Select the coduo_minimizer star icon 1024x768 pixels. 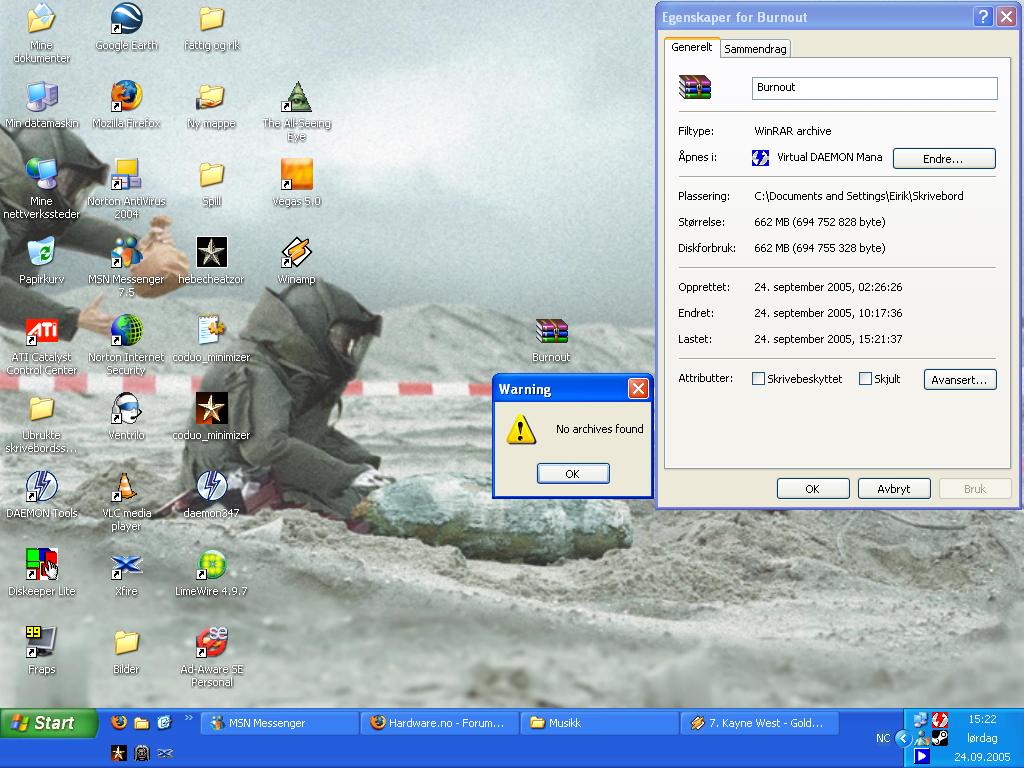[212, 417]
